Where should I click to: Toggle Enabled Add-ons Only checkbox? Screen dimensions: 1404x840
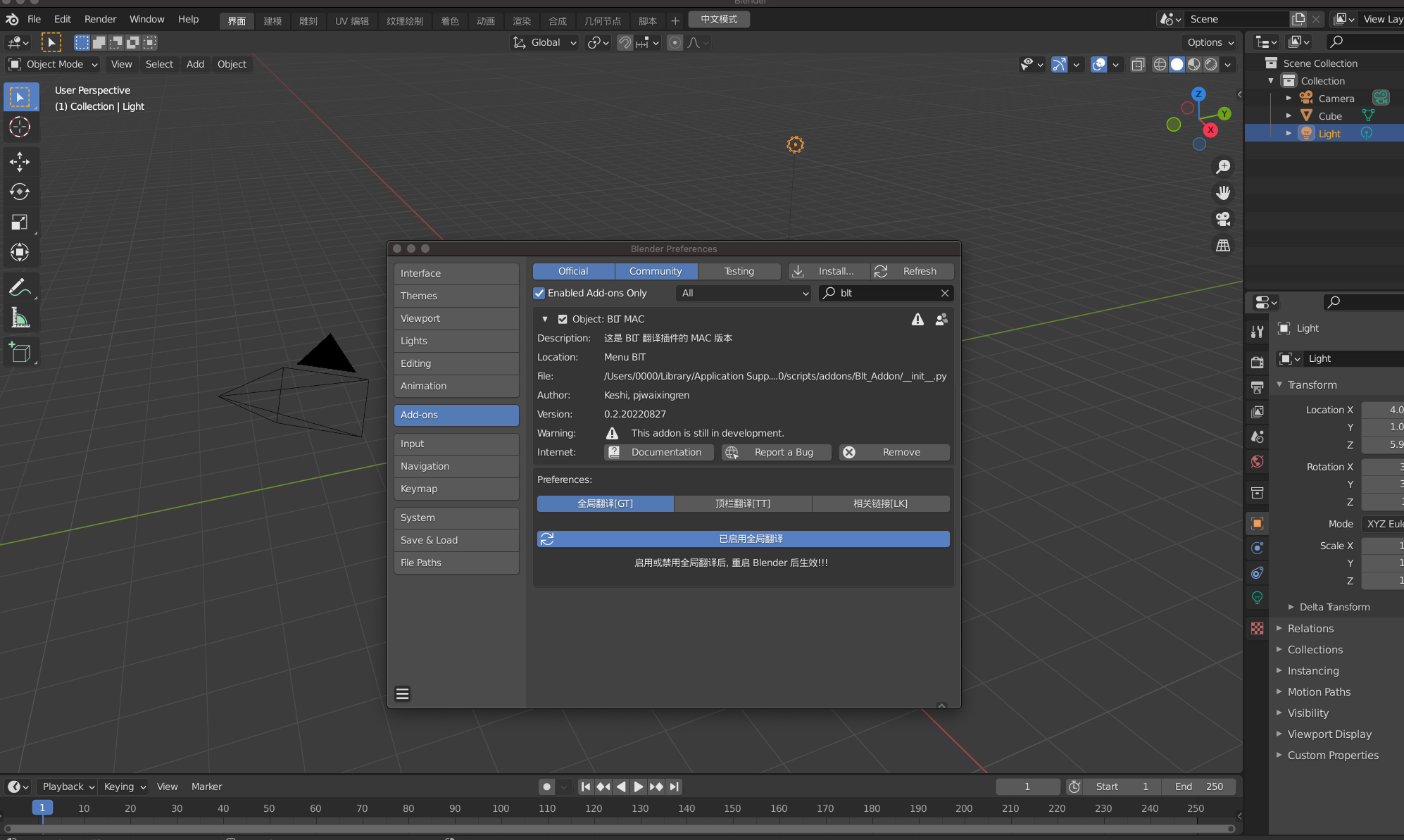(x=539, y=293)
